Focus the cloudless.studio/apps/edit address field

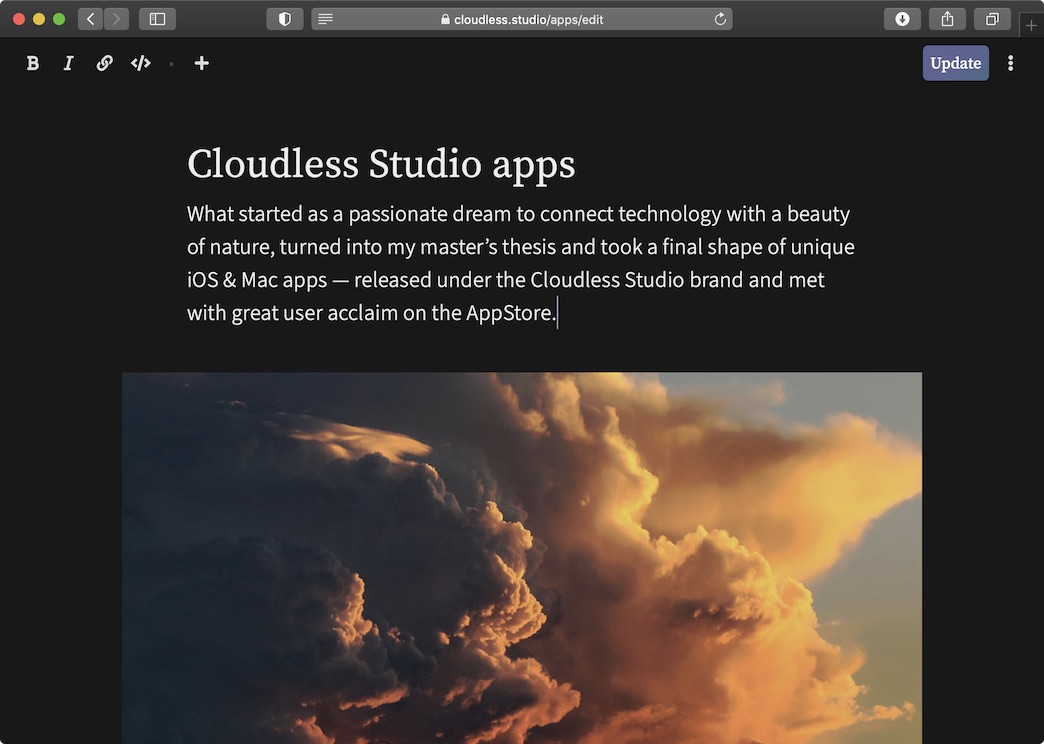(522, 19)
